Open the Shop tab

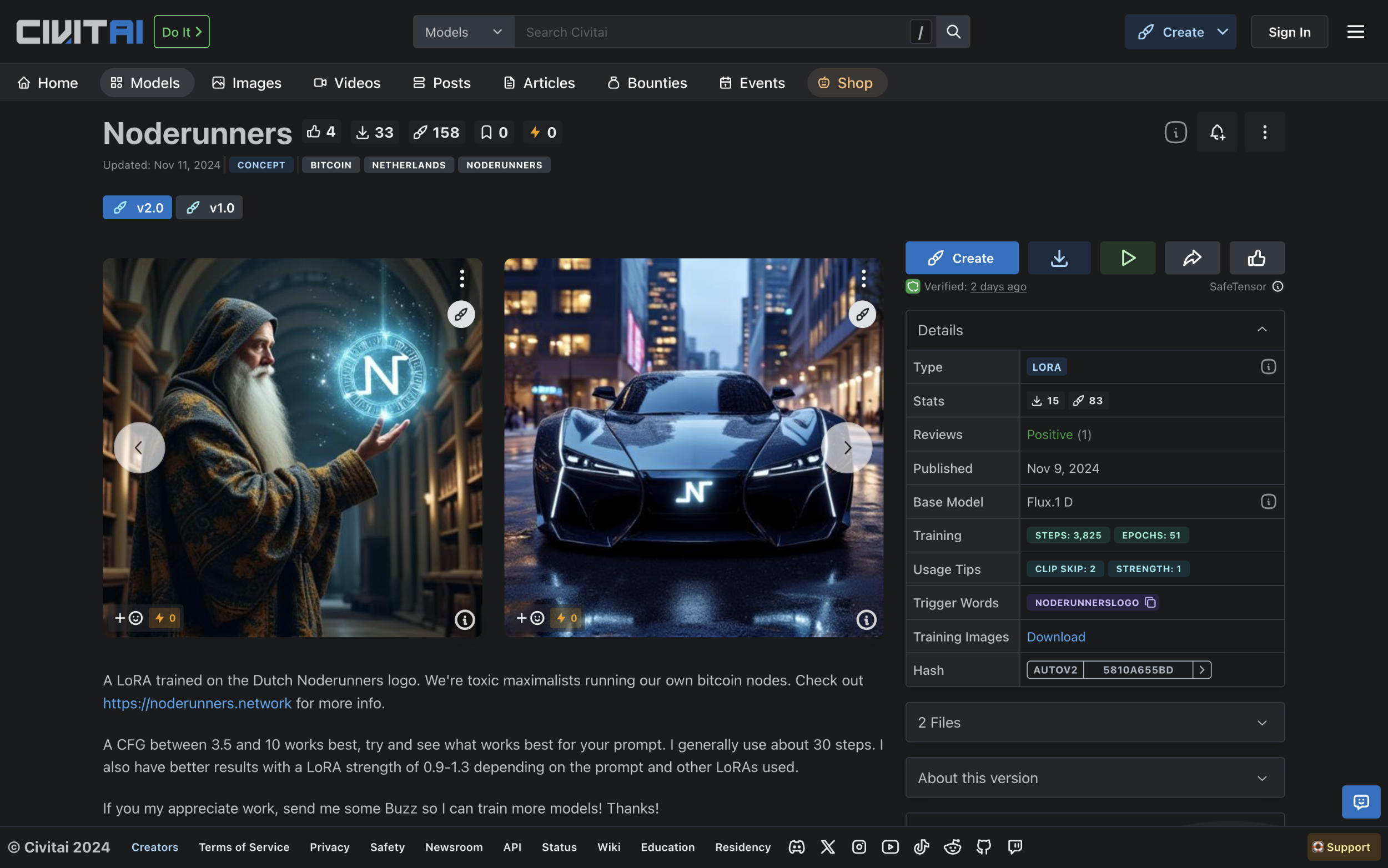847,83
